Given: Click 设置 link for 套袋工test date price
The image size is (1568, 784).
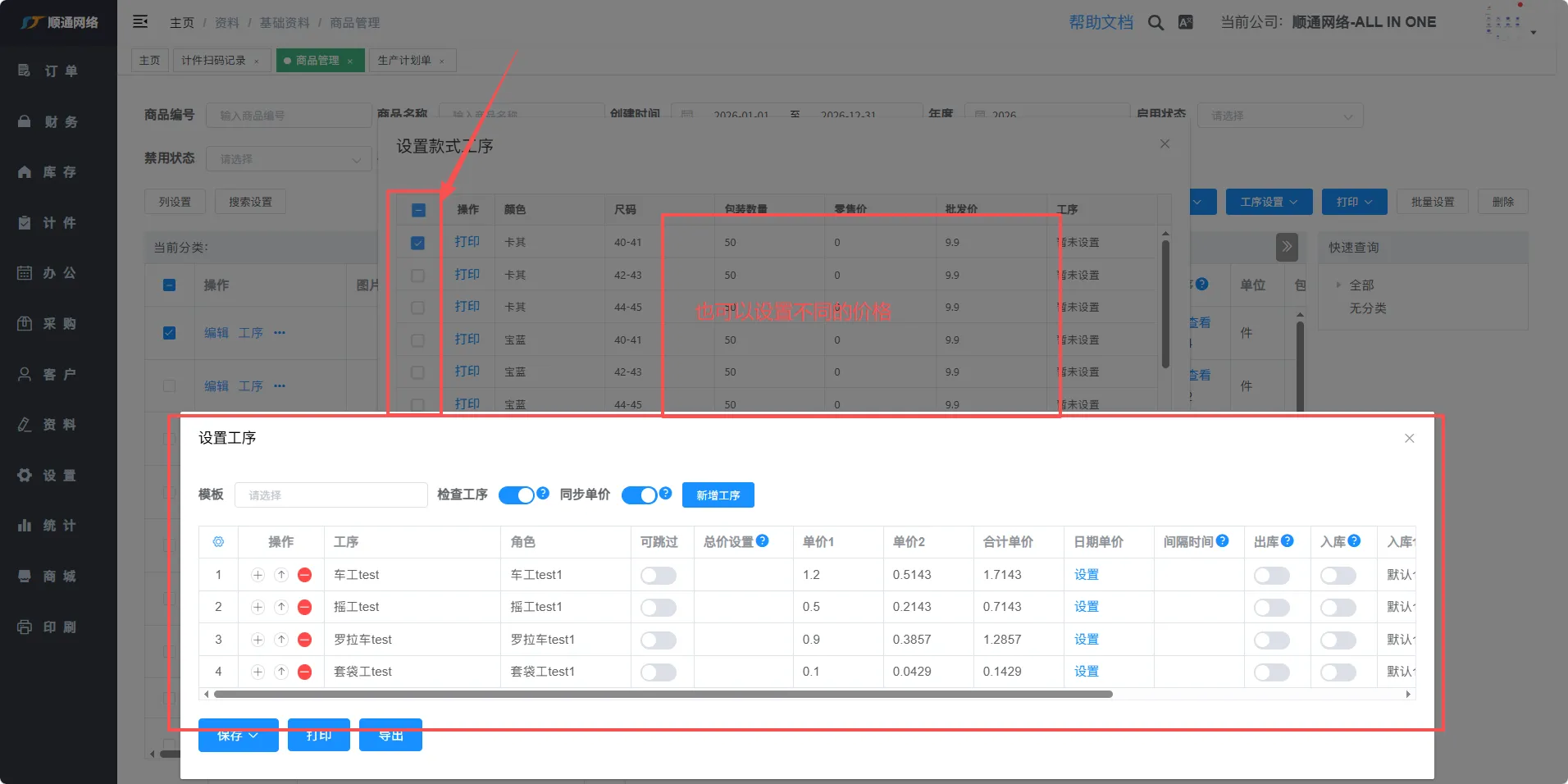Looking at the screenshot, I should click(x=1086, y=672).
